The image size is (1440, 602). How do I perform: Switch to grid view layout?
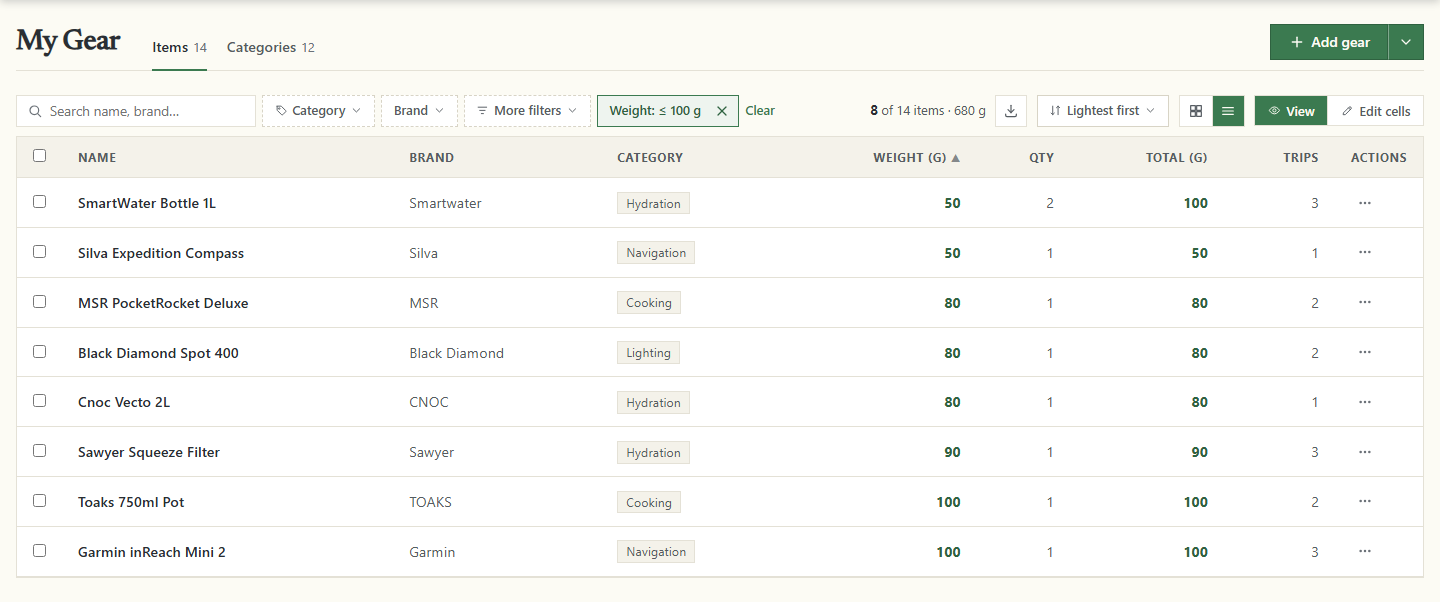point(1196,111)
